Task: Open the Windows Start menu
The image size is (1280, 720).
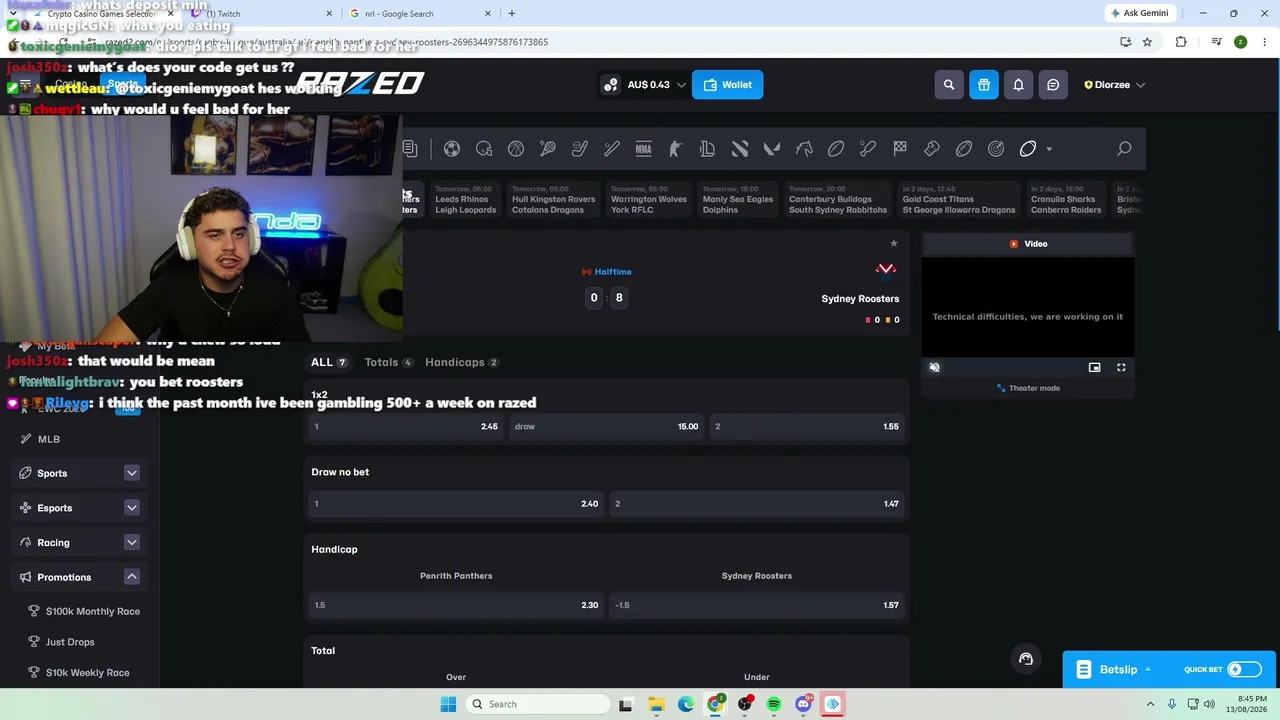Action: 448,704
